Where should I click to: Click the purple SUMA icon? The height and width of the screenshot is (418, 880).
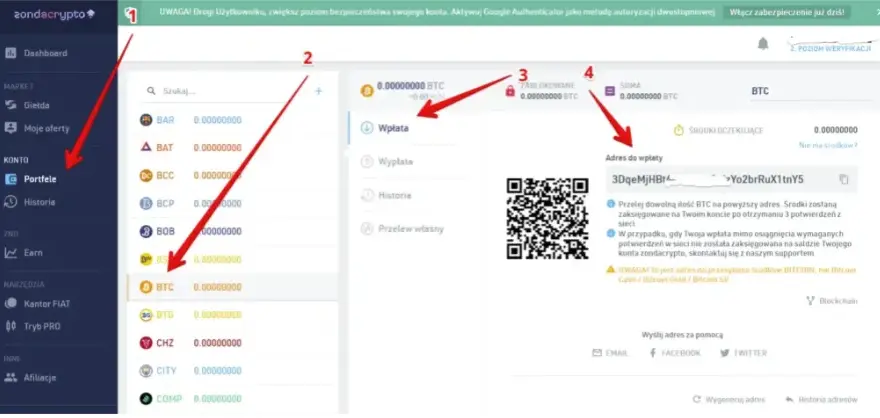point(610,91)
